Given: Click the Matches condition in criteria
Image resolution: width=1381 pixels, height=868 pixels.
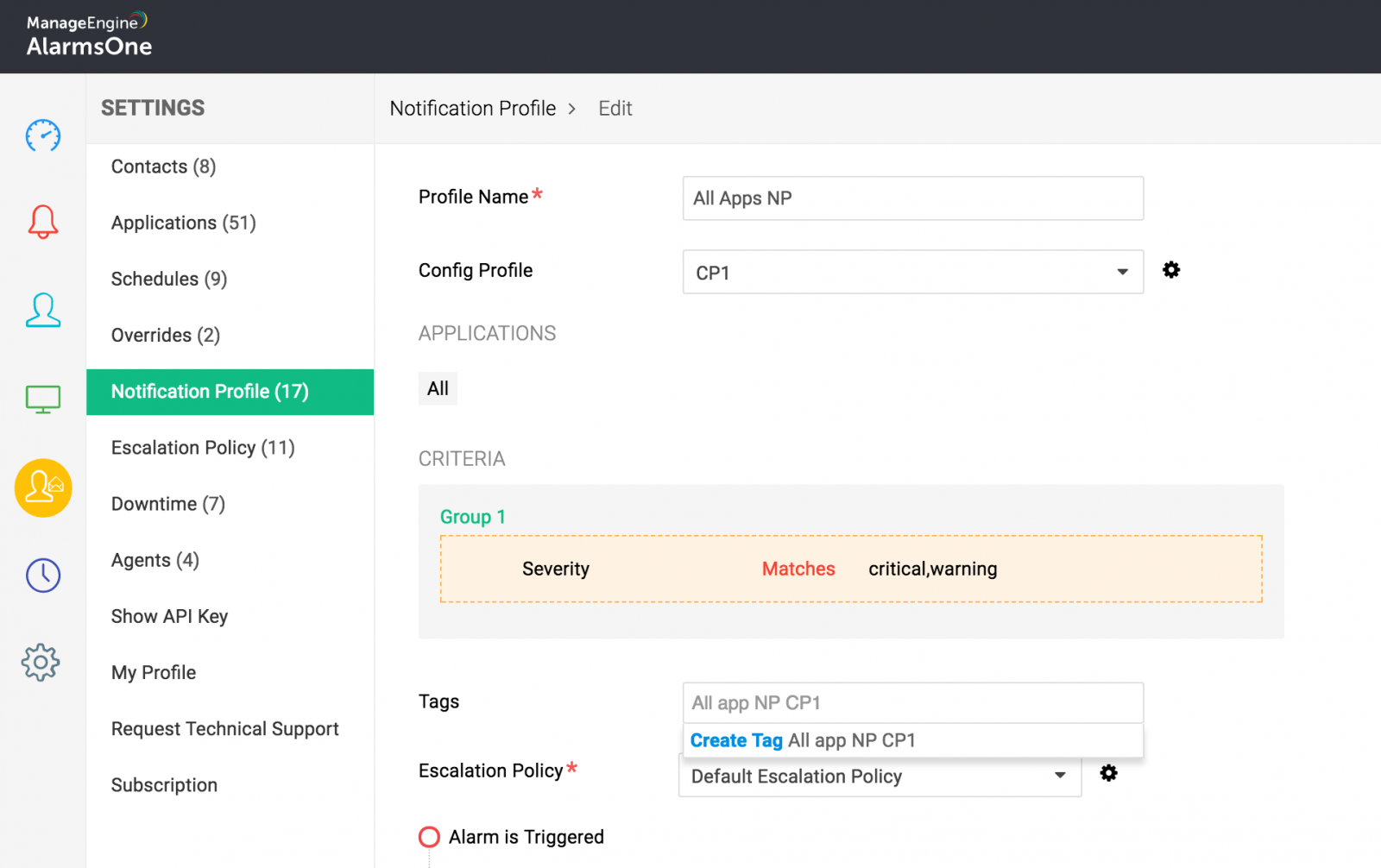Looking at the screenshot, I should point(798,569).
